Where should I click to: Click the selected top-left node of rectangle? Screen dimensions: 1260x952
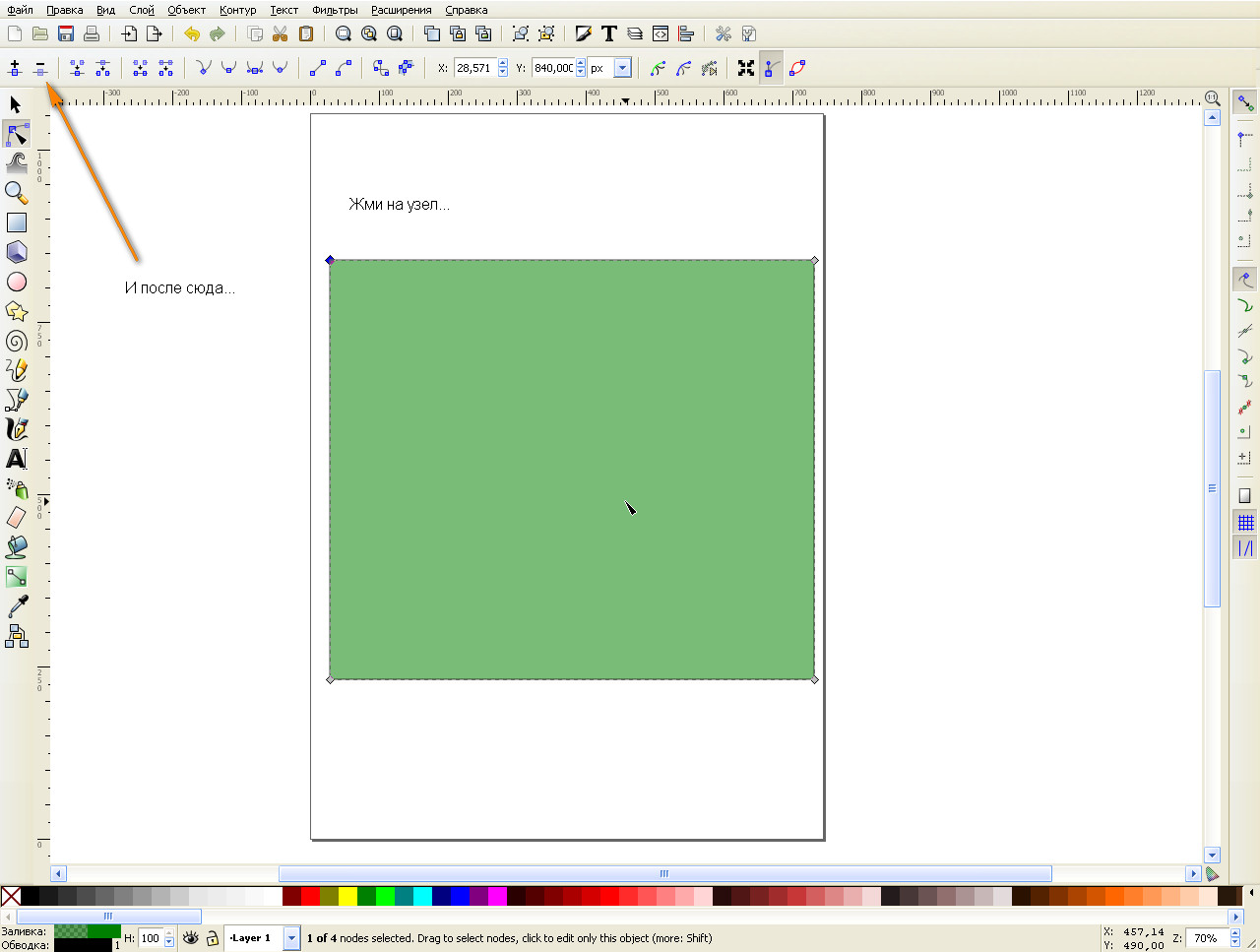click(330, 261)
